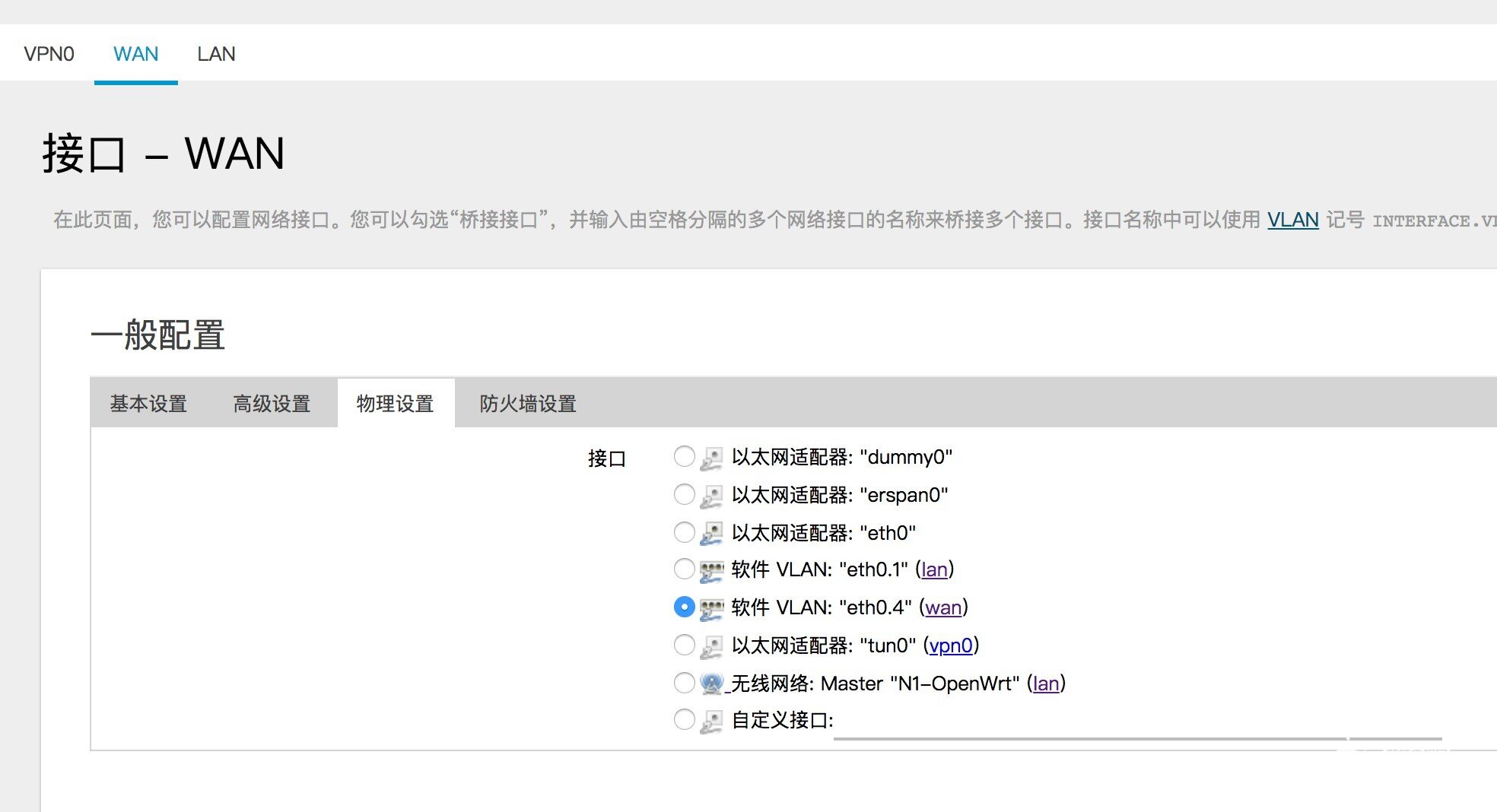The image size is (1497, 812).
Task: Click the 以太网适配器: "dummy0" label
Action: point(842,457)
